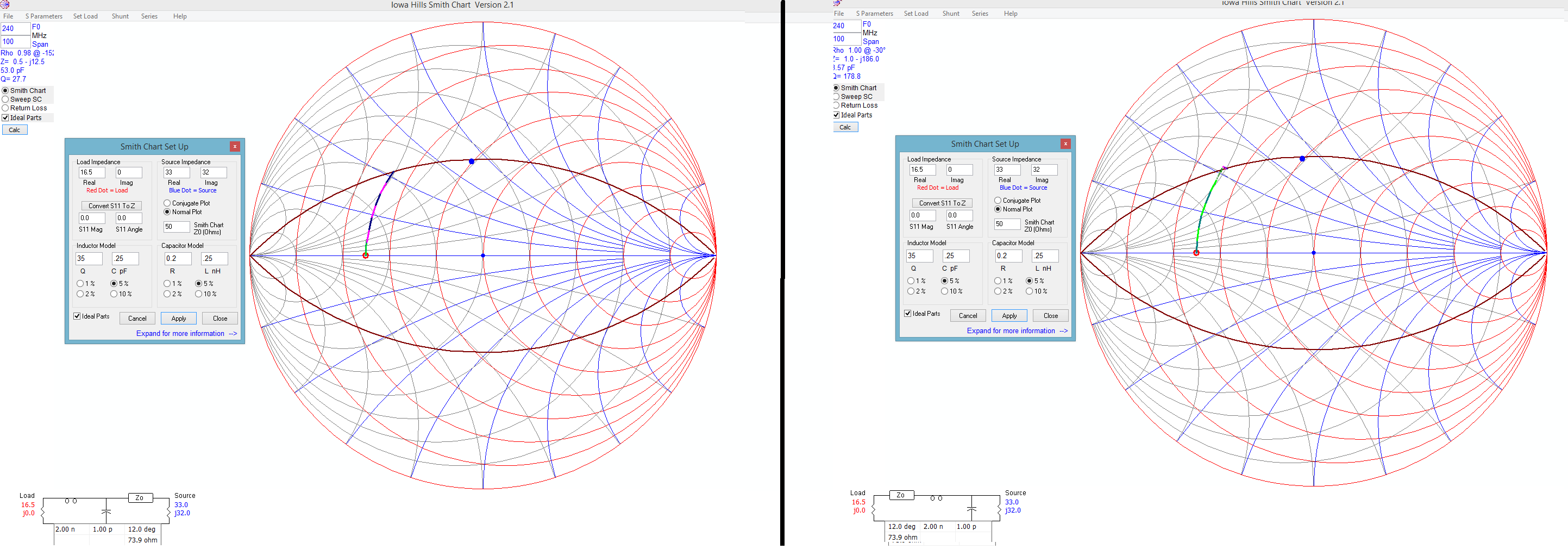Click Convert S11 To Z in right dialog

point(942,203)
